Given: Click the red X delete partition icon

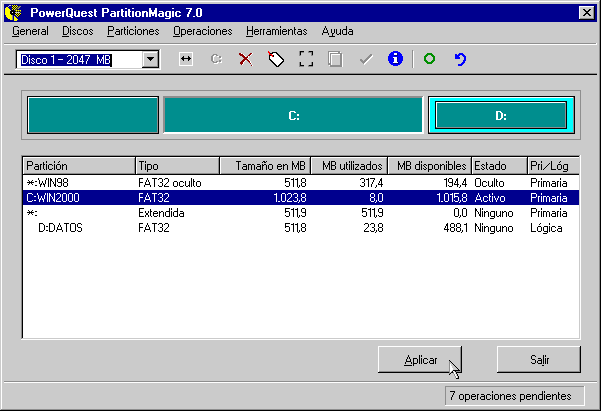Looking at the screenshot, I should pos(246,59).
